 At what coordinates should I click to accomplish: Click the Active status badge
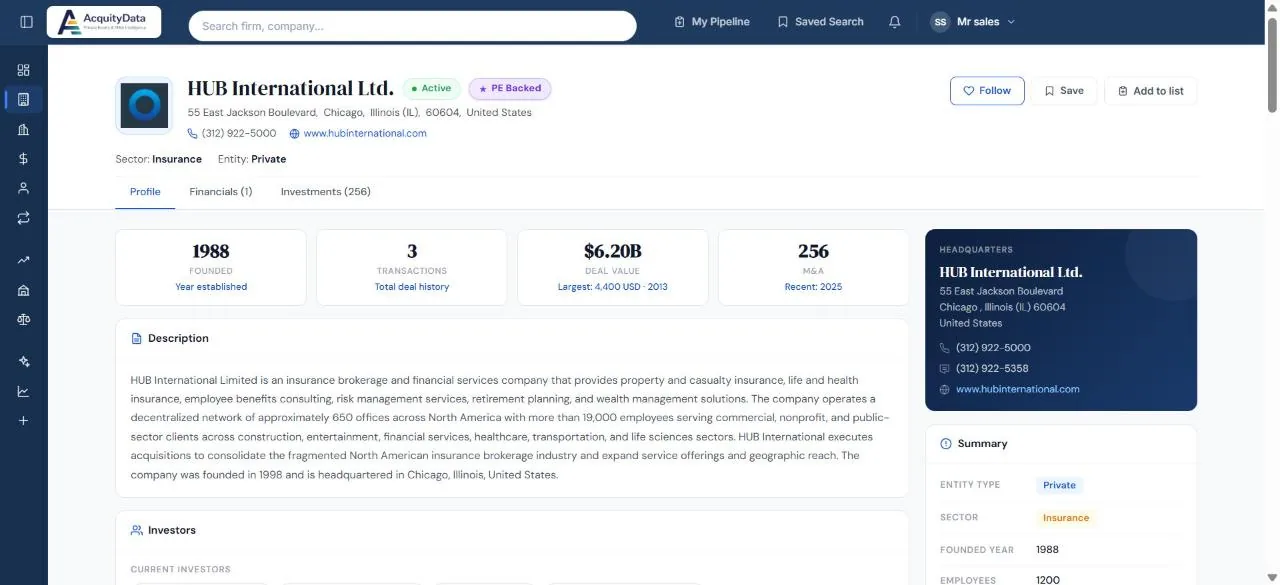click(432, 89)
